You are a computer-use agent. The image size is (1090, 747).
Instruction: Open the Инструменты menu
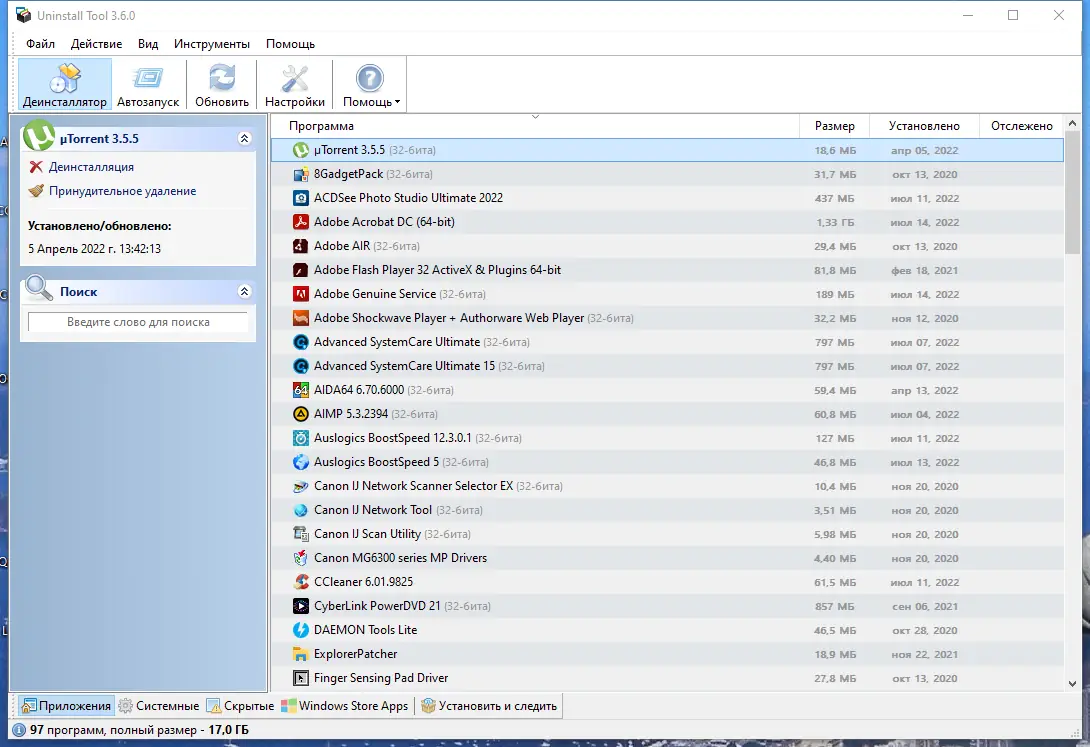[214, 44]
